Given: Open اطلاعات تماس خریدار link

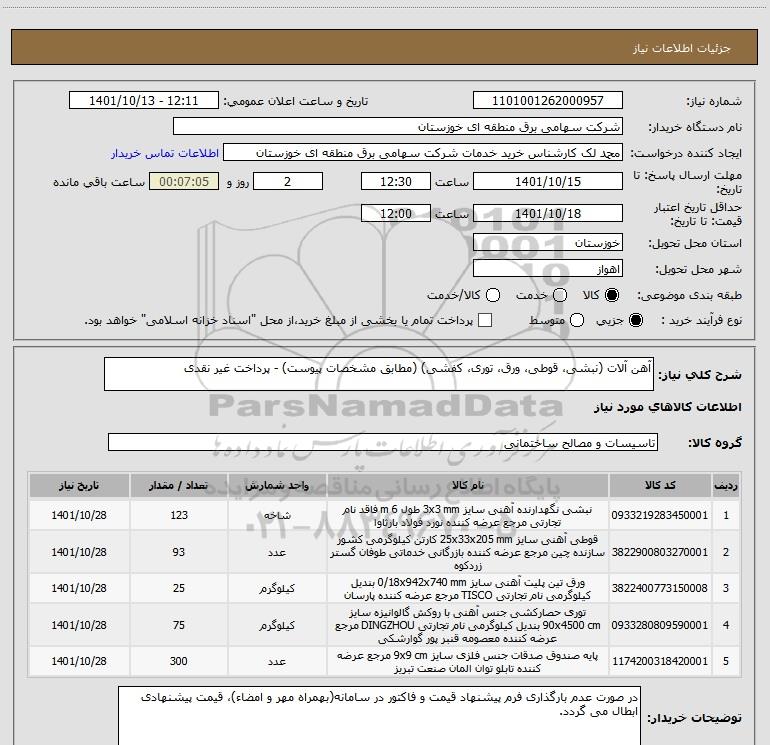Looking at the screenshot, I should 165,153.
